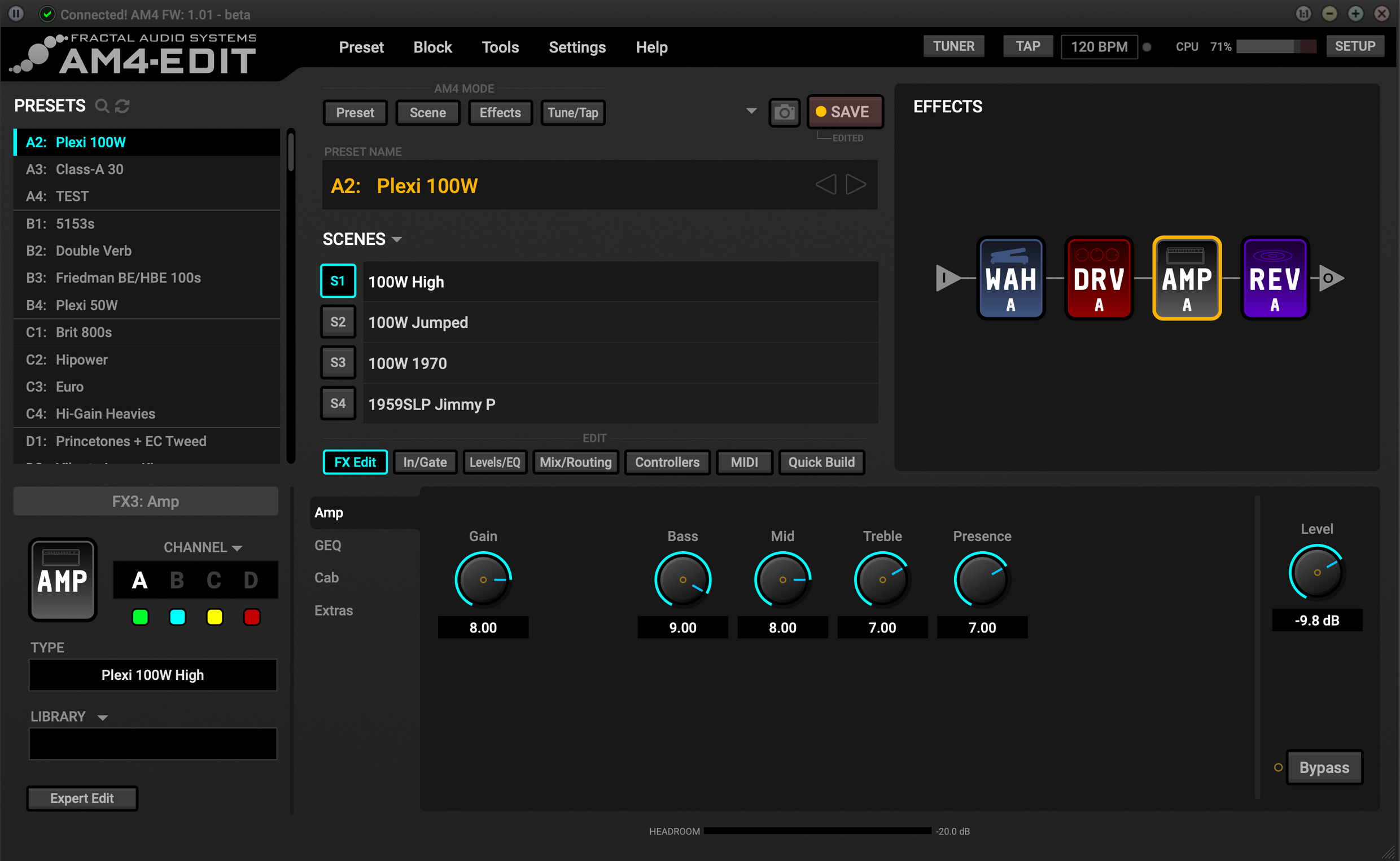Go to previous preset arrow
1400x861 pixels.
825,184
